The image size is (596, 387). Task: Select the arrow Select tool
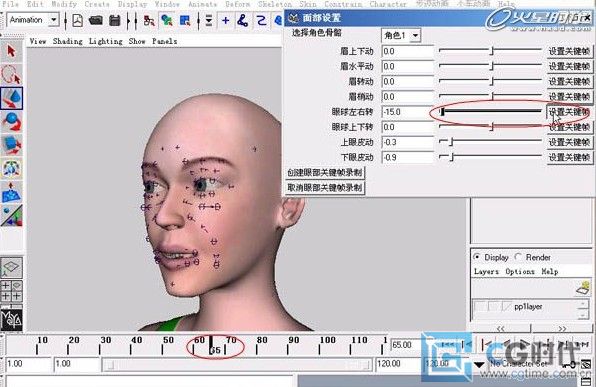point(11,51)
